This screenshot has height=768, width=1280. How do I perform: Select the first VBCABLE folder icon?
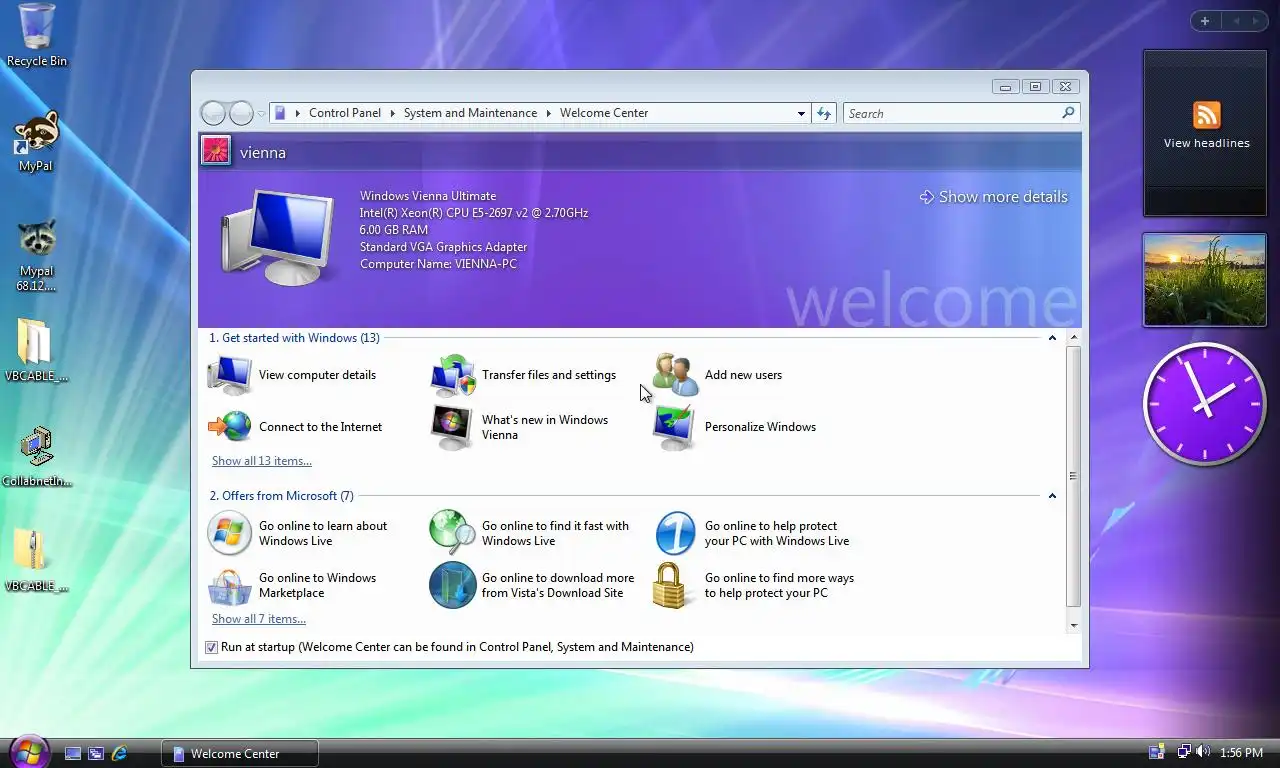(35, 342)
